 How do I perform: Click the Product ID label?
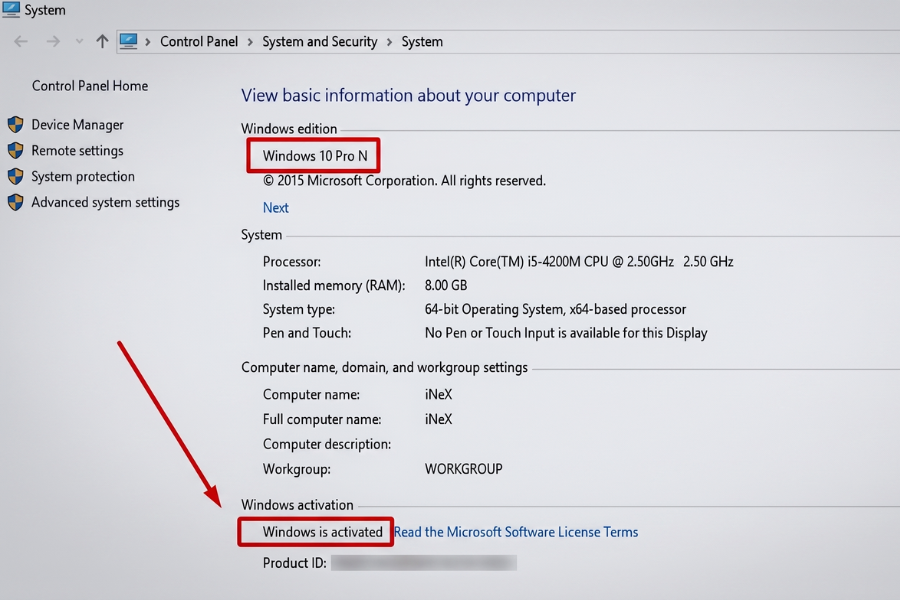point(294,563)
